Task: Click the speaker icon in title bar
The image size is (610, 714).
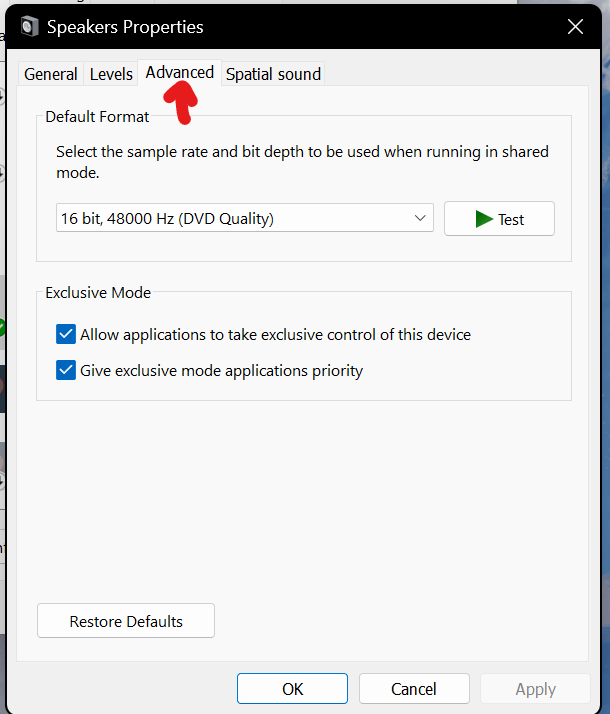Action: coord(30,26)
